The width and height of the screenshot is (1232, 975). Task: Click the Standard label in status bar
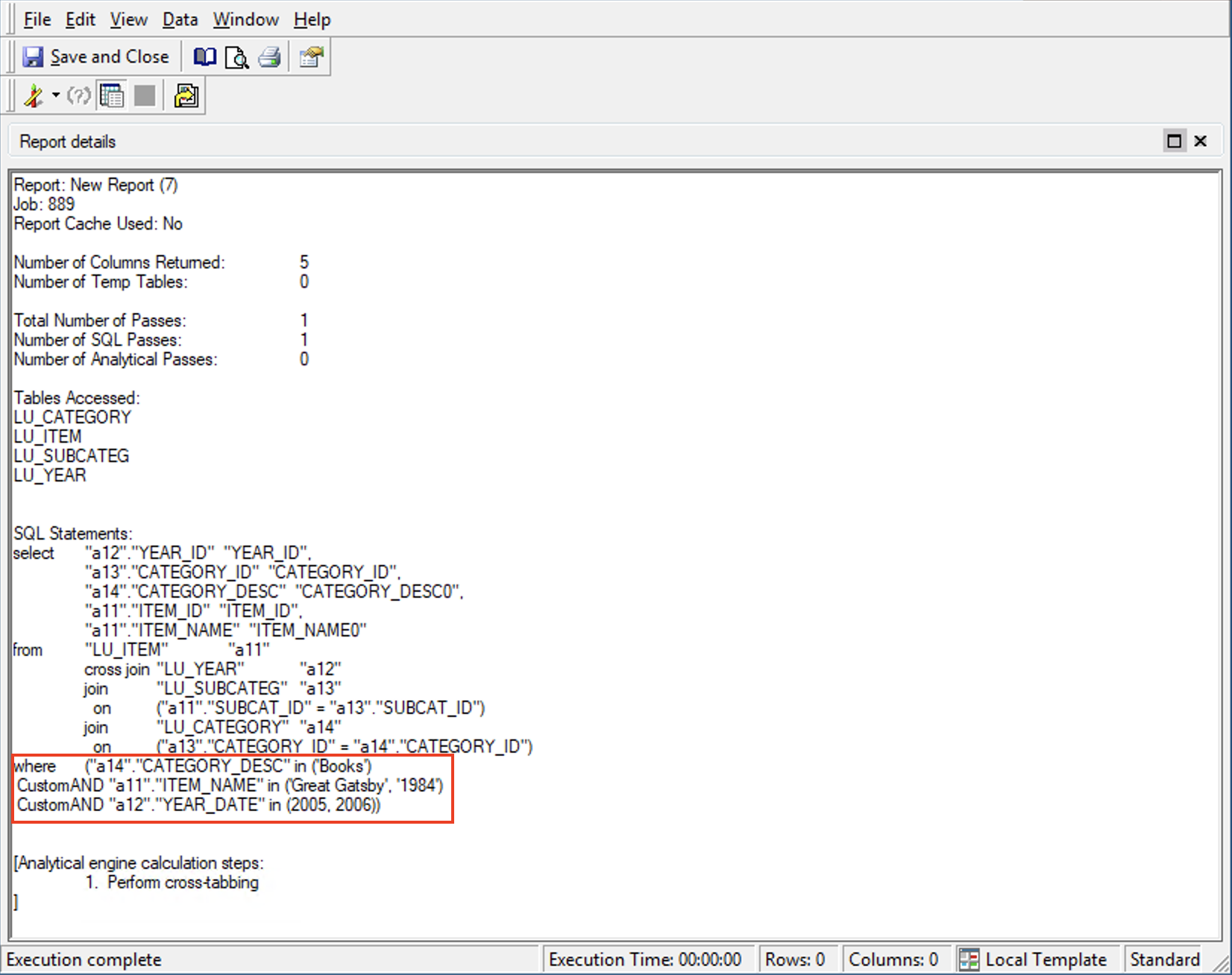point(1164,959)
